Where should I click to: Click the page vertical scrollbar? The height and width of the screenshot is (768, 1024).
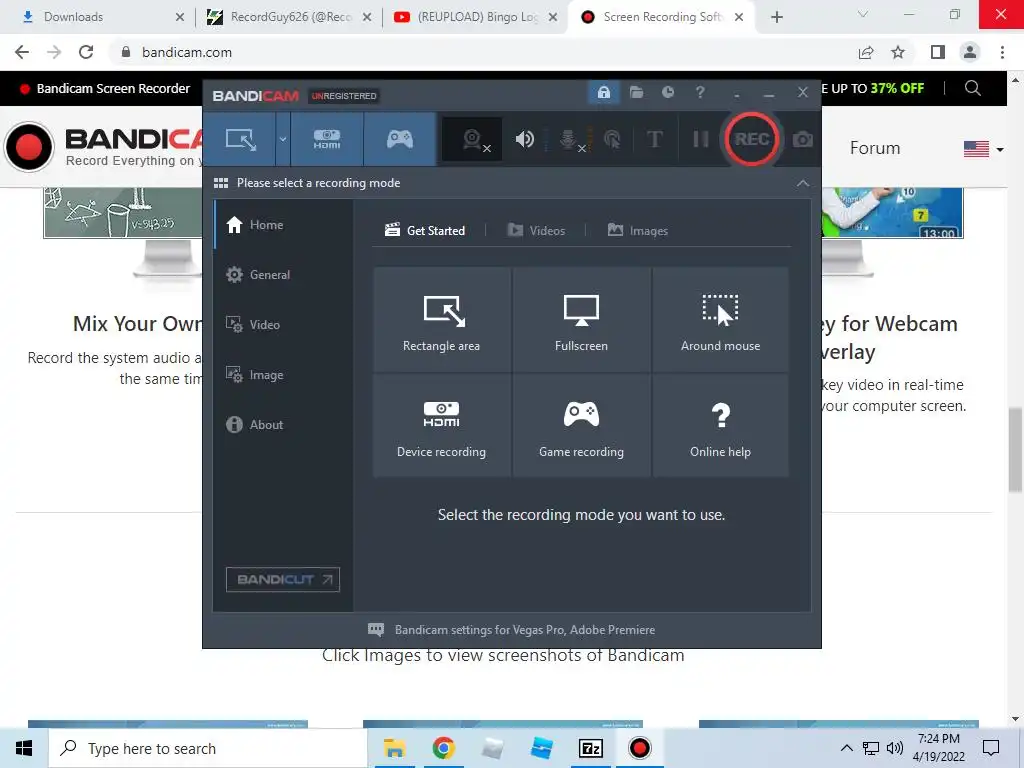[x=1015, y=451]
